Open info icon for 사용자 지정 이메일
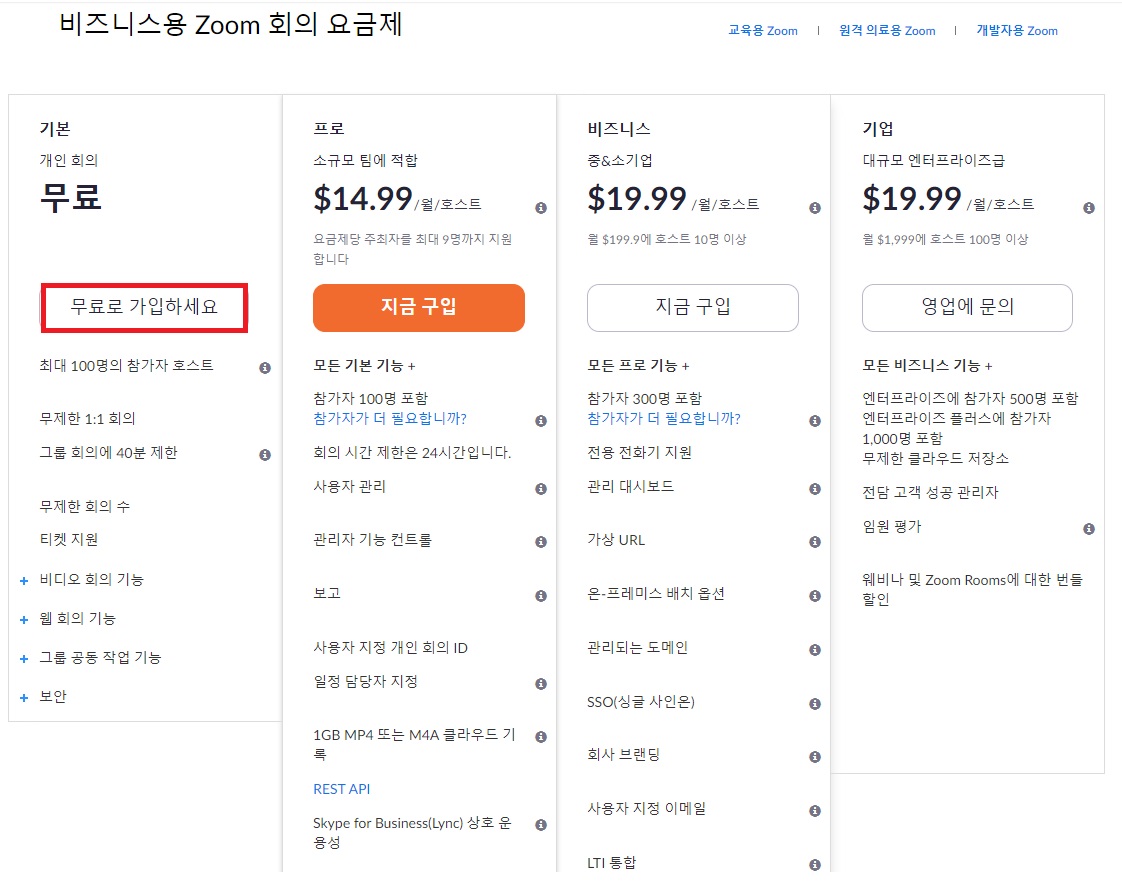The height and width of the screenshot is (890, 1122). [x=815, y=811]
